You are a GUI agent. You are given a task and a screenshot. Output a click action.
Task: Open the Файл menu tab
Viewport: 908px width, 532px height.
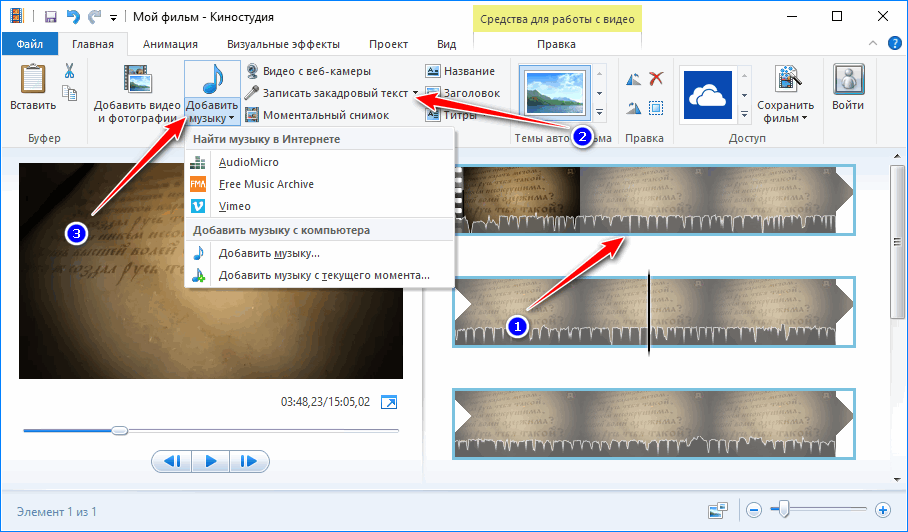tap(30, 44)
